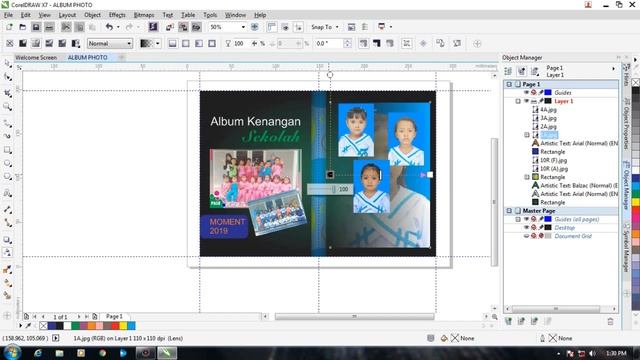Open the zoom level 50% dropdown
The width and height of the screenshot is (640, 360).
click(x=243, y=27)
